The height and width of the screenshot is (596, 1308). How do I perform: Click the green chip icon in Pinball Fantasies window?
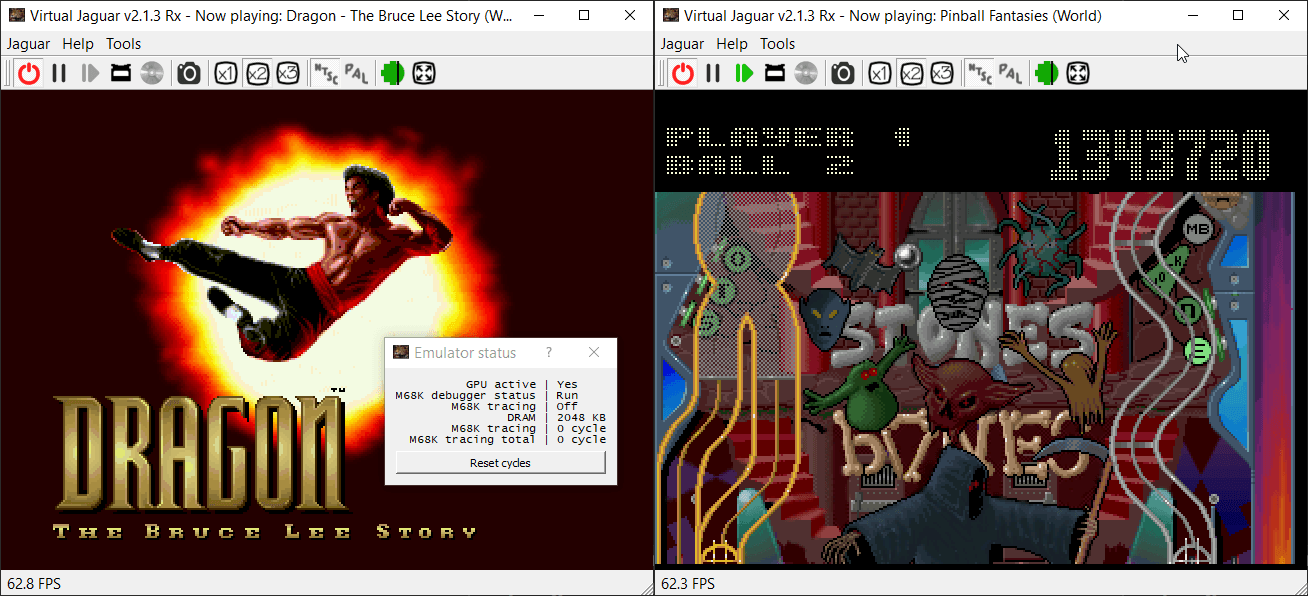(x=1047, y=73)
